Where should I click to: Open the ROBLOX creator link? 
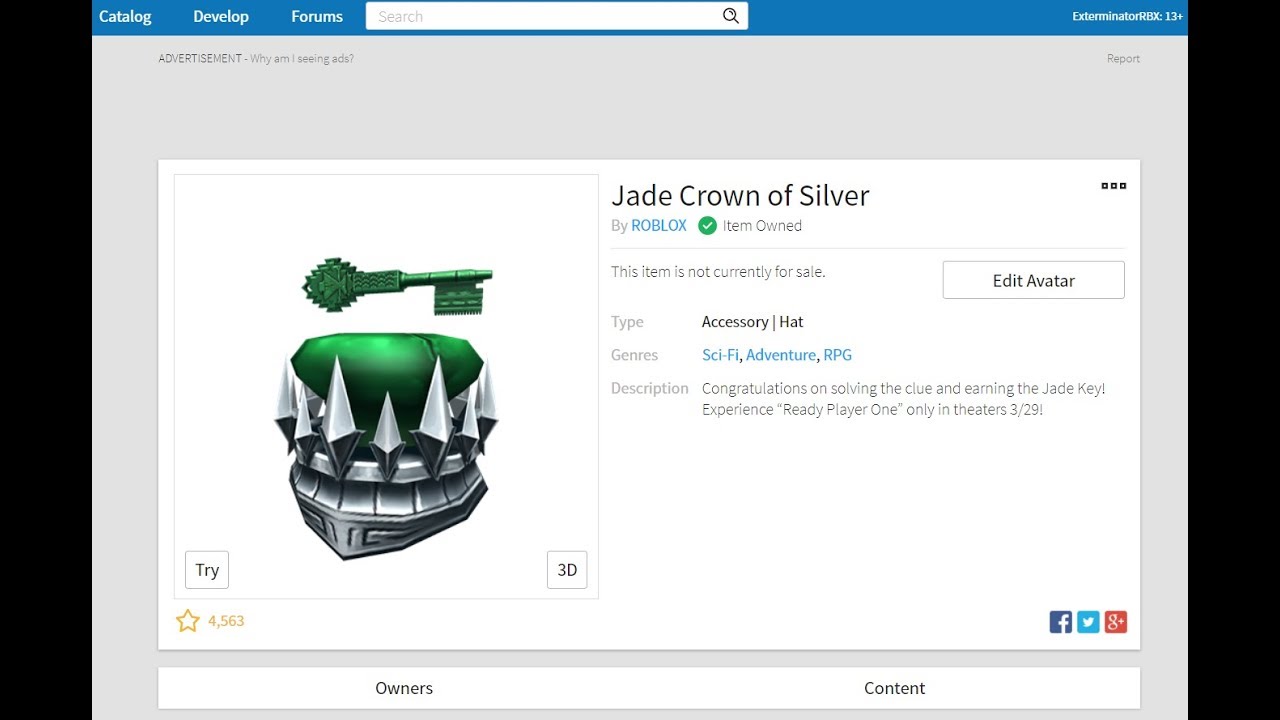coord(659,226)
